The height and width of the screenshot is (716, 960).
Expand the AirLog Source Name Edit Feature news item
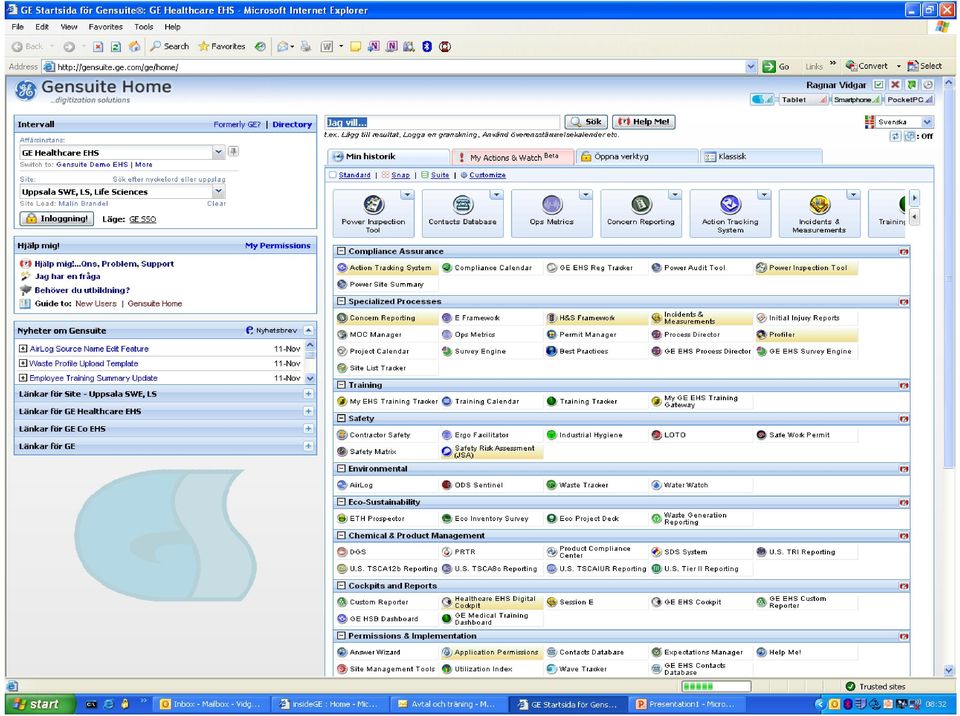pos(23,349)
